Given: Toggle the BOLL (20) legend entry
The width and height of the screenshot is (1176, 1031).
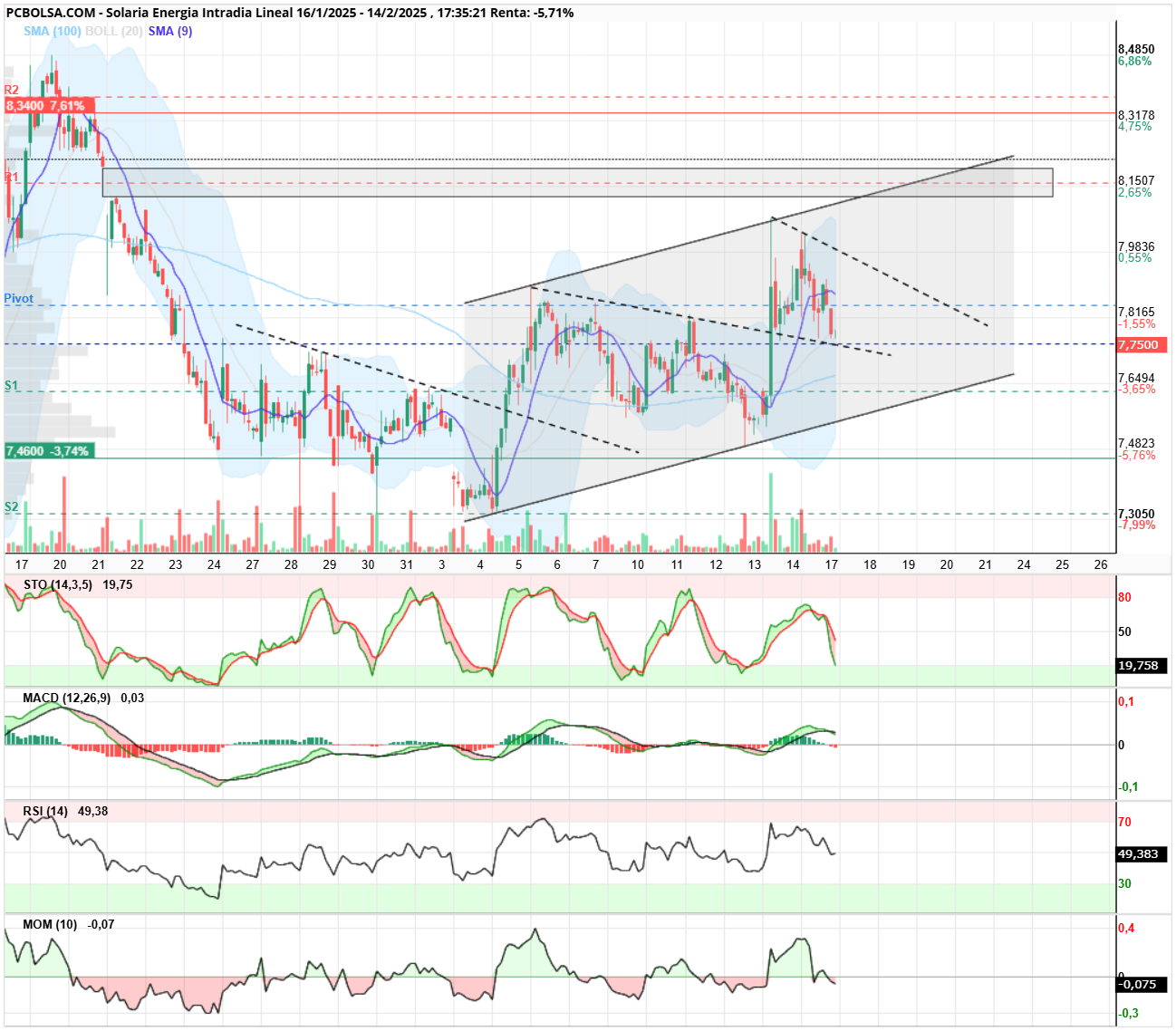Looking at the screenshot, I should point(113,31).
